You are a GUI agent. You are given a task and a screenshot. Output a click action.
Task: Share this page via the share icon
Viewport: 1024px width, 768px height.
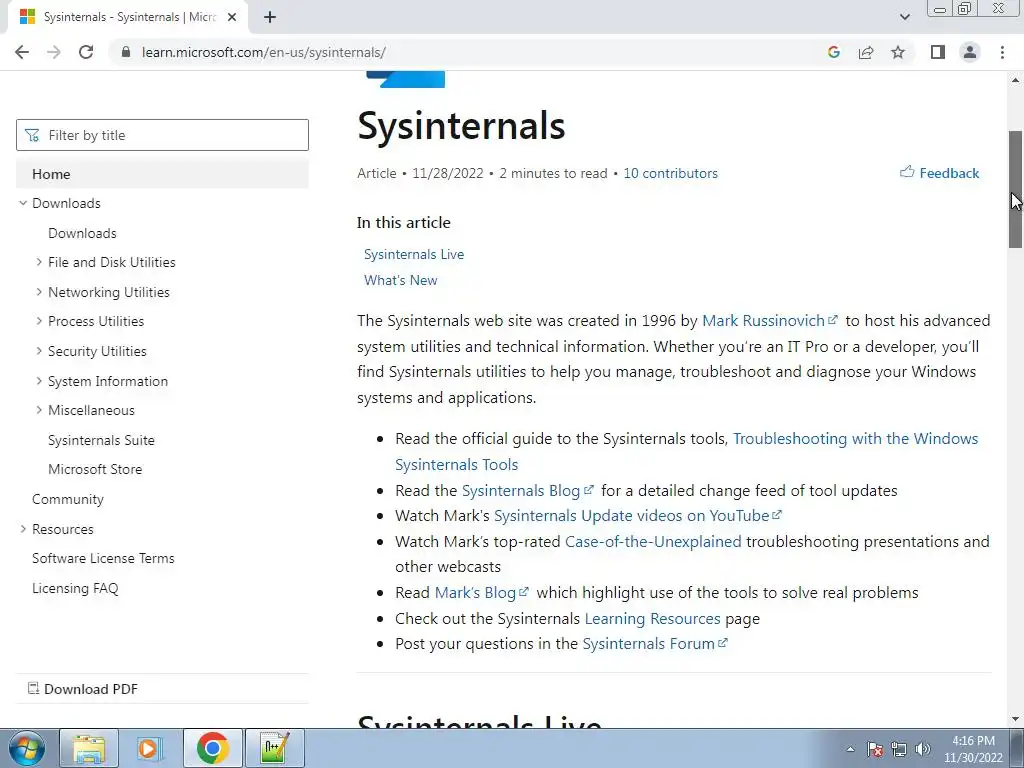[866, 52]
